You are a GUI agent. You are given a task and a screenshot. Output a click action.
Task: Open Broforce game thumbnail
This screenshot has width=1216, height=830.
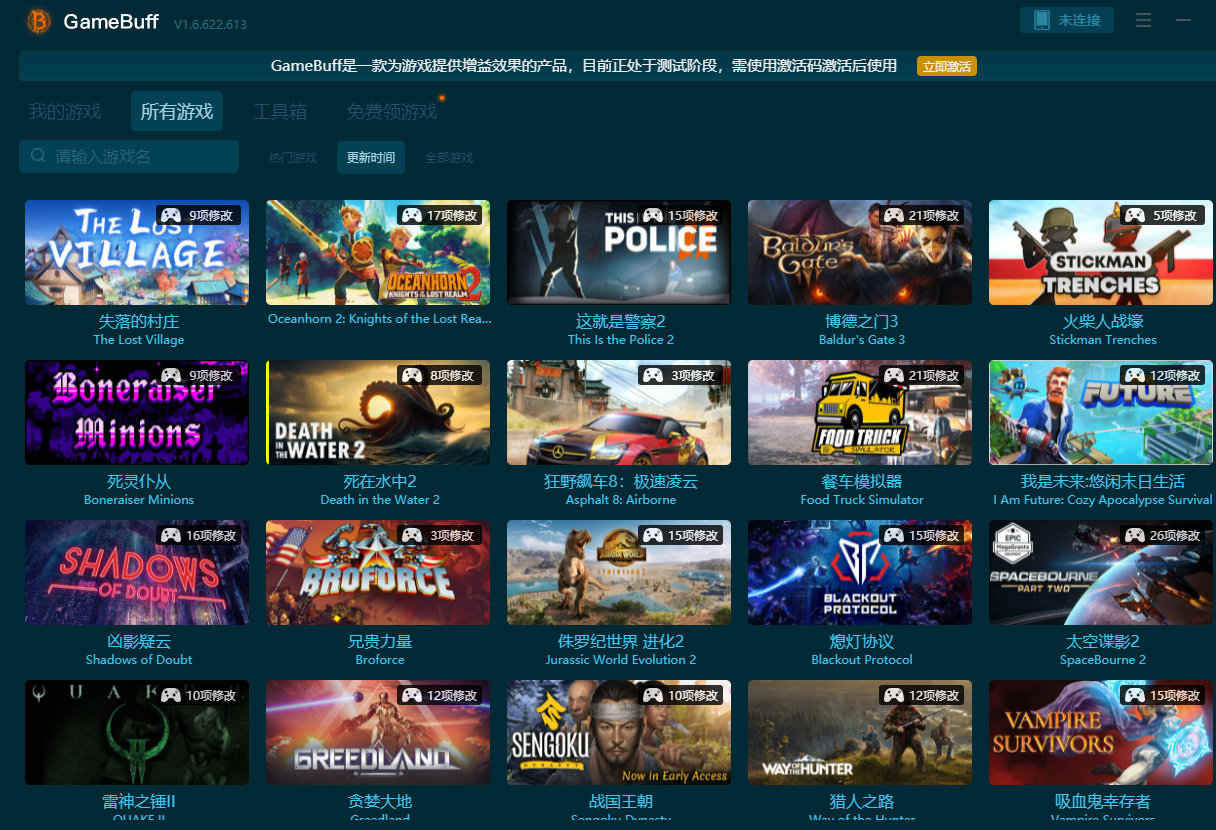[x=378, y=572]
